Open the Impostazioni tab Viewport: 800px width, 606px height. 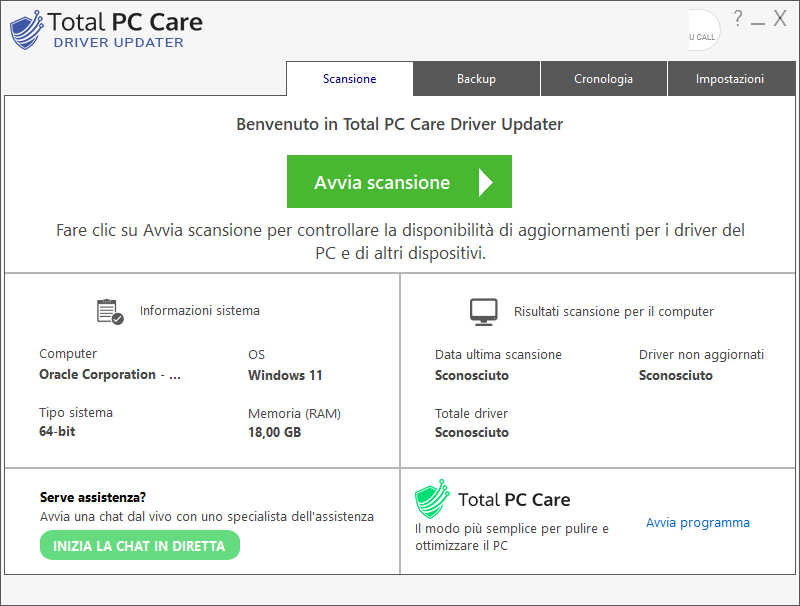click(730, 79)
